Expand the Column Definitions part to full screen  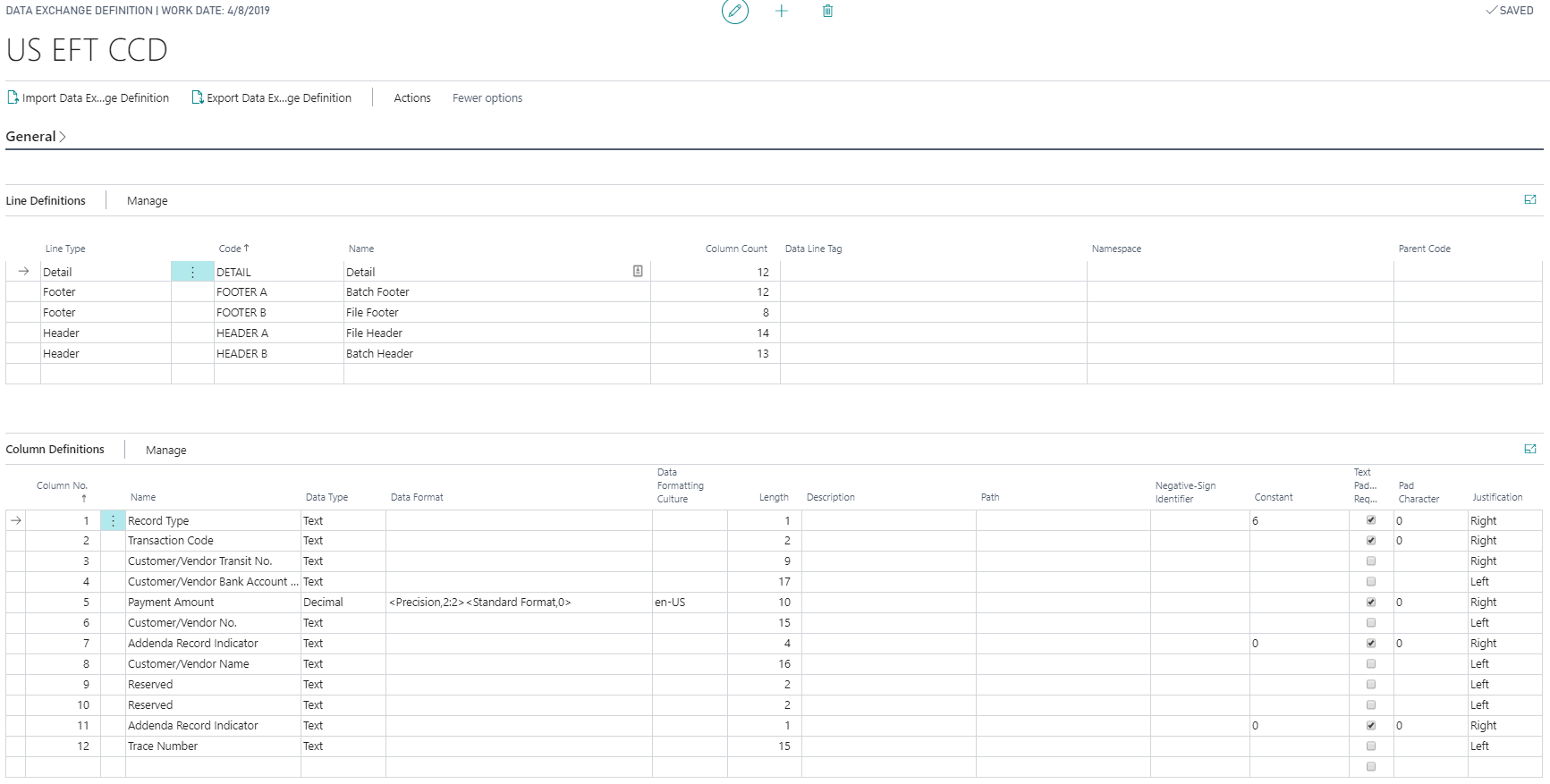1530,450
